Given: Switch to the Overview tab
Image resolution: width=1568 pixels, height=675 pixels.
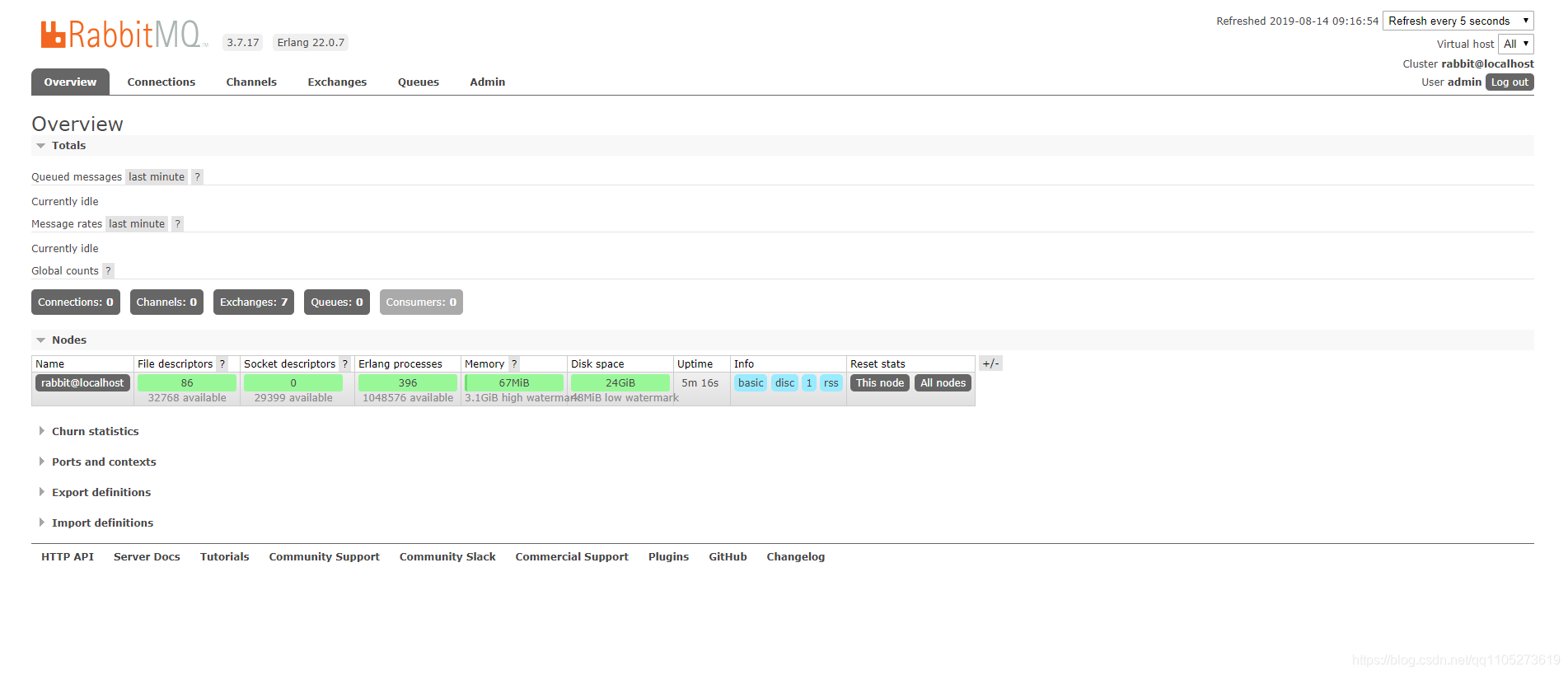Looking at the screenshot, I should (x=70, y=82).
